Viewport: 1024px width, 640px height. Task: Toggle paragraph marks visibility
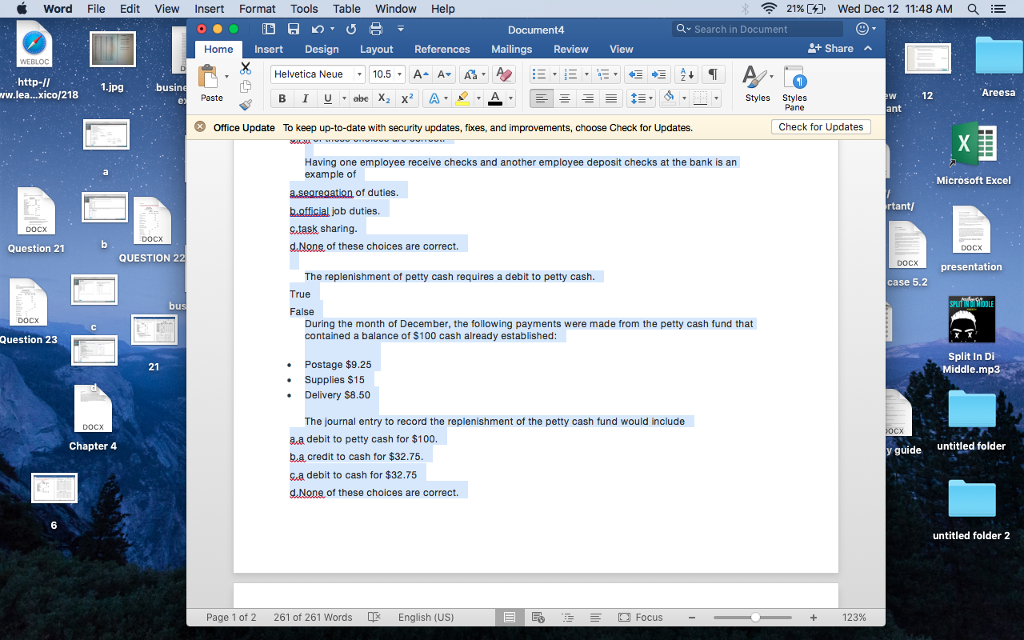point(713,75)
